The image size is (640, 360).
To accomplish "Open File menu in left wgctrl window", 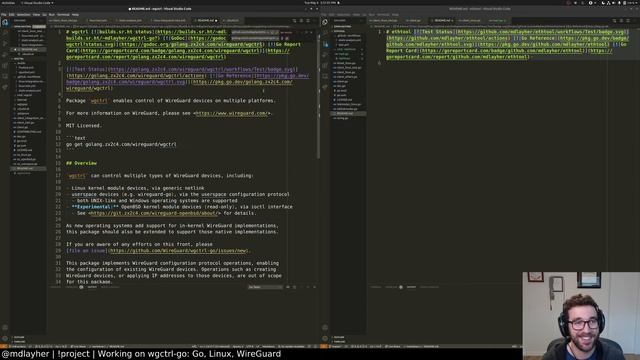I will tap(3, 15).
